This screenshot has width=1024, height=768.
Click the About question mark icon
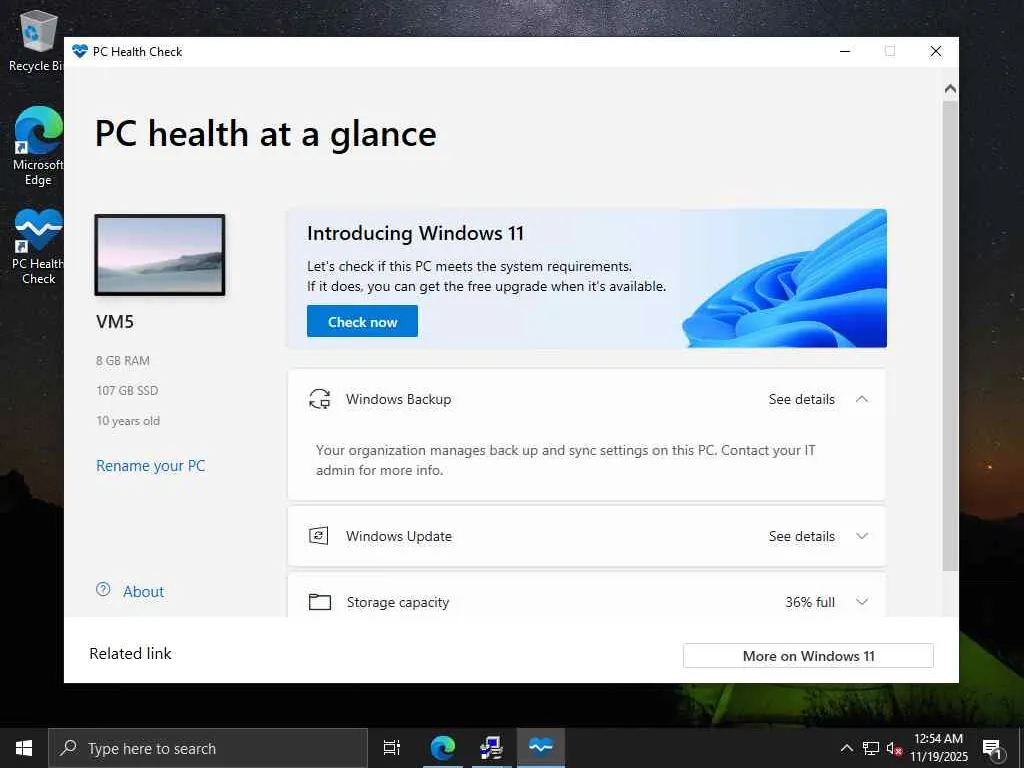pos(103,589)
